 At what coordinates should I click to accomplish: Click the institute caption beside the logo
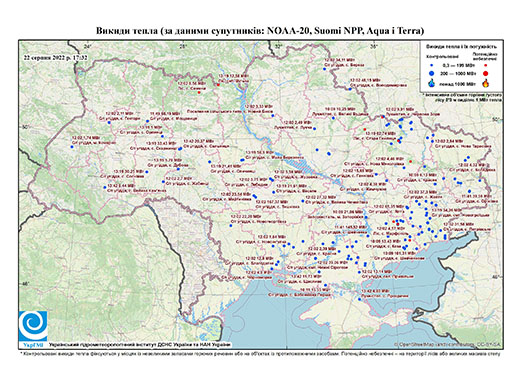tap(139, 344)
